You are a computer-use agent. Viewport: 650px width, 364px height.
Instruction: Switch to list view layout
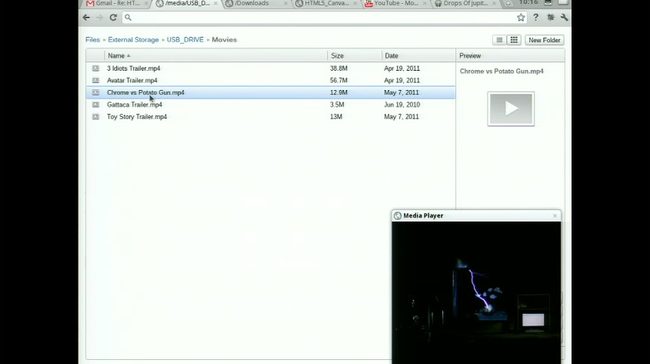(500, 40)
